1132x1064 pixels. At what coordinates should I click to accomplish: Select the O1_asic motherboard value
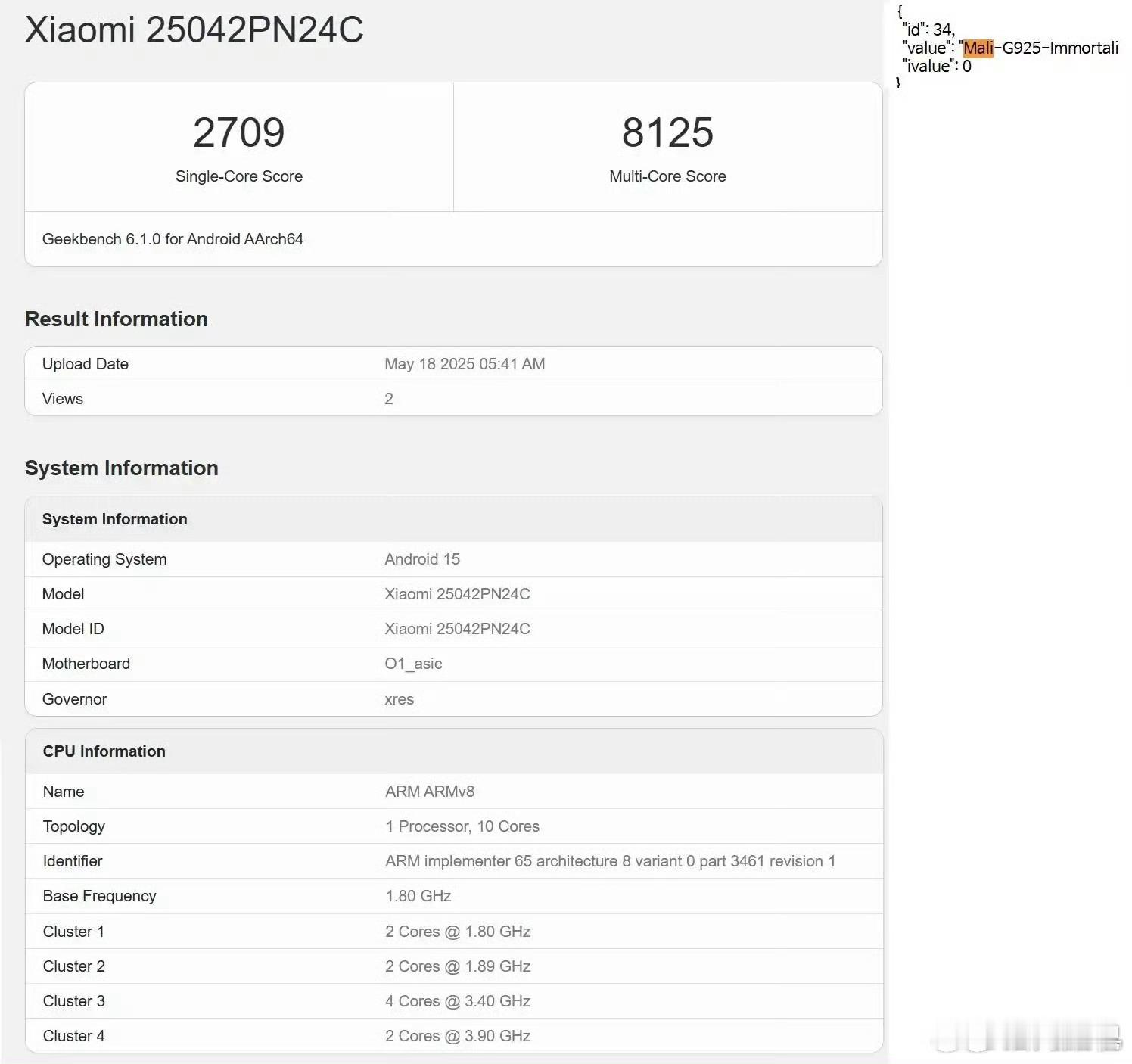pos(413,664)
